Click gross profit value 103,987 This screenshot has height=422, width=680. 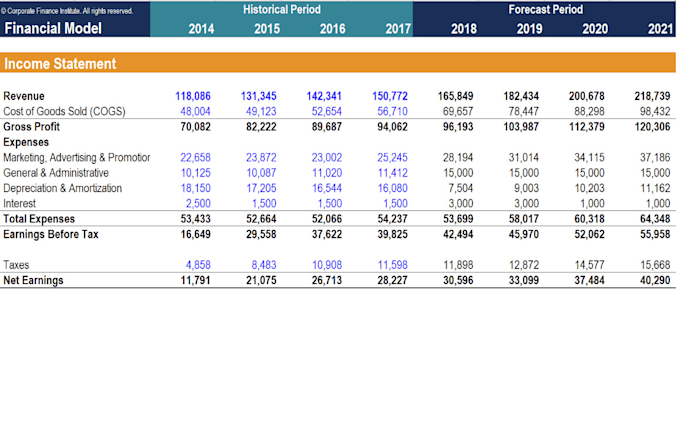coord(521,127)
